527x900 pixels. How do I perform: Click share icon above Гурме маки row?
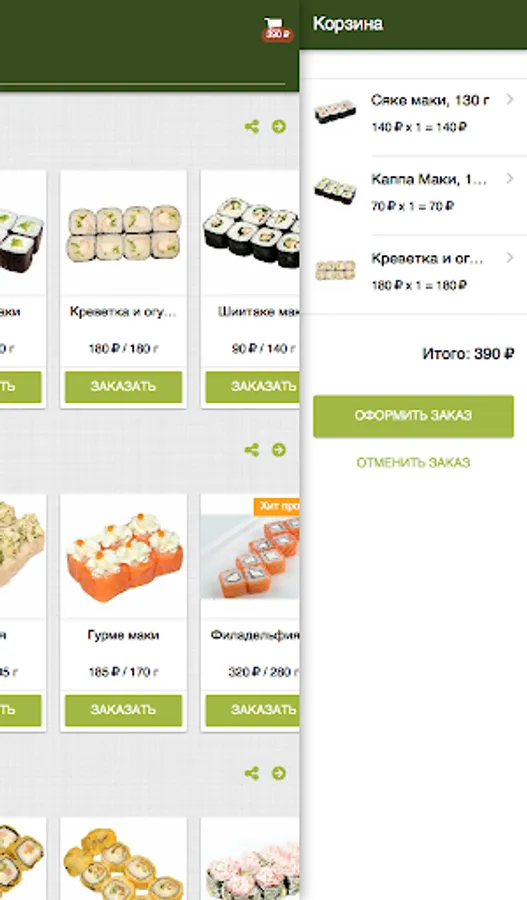click(x=251, y=449)
